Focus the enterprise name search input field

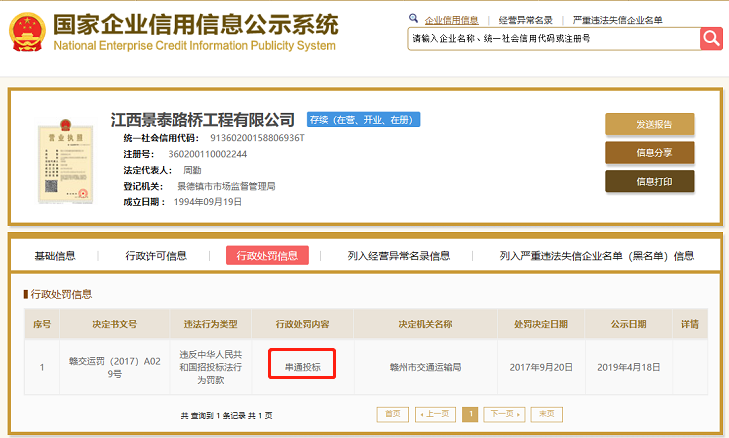pyautogui.click(x=553, y=39)
